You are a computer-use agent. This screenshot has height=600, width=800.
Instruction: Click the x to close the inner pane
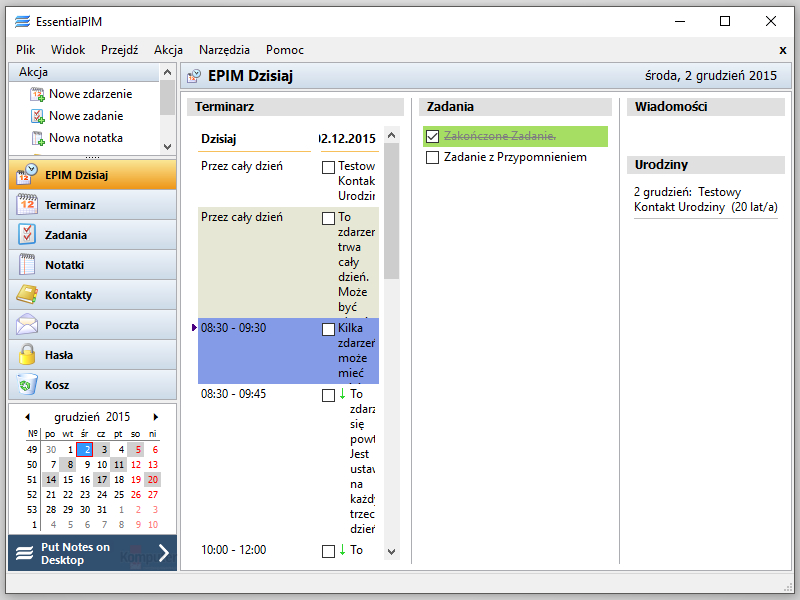783,50
